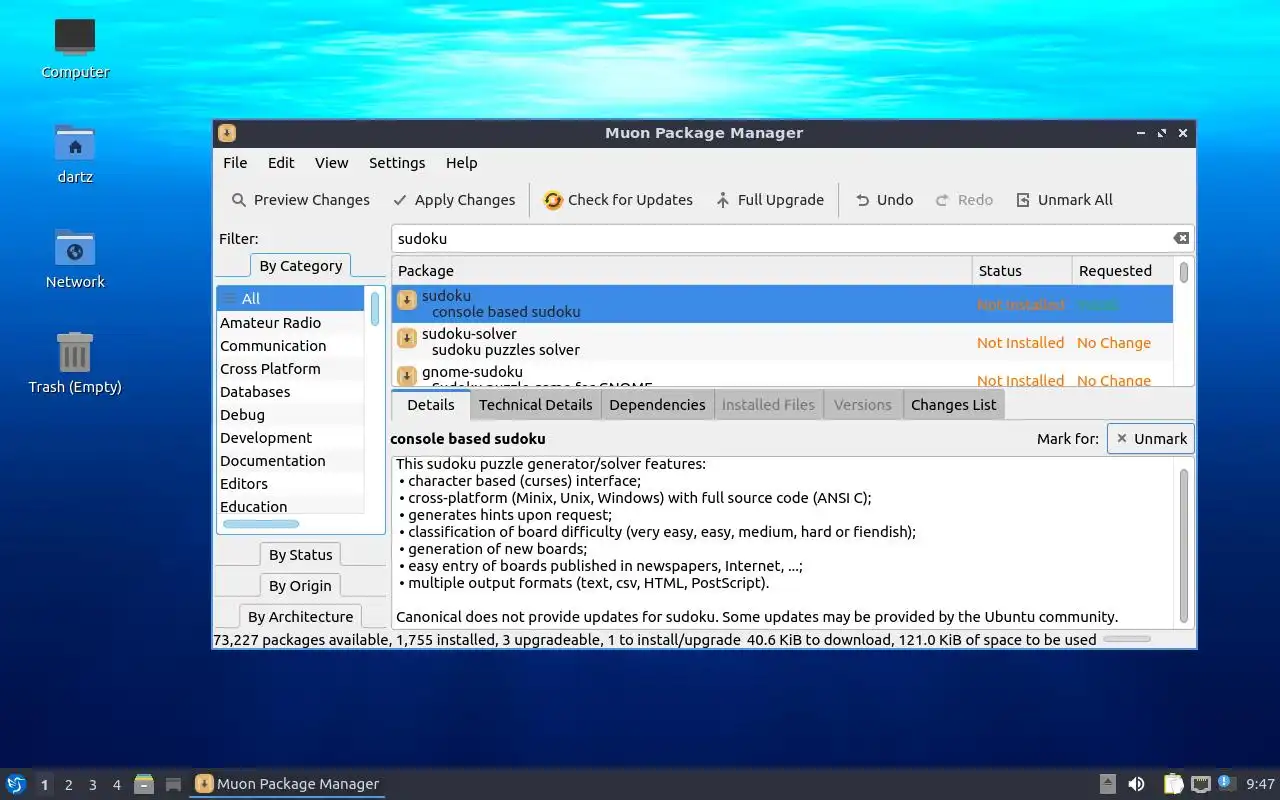This screenshot has width=1280, height=800.
Task: Clear the sudoku search text
Action: point(1181,238)
